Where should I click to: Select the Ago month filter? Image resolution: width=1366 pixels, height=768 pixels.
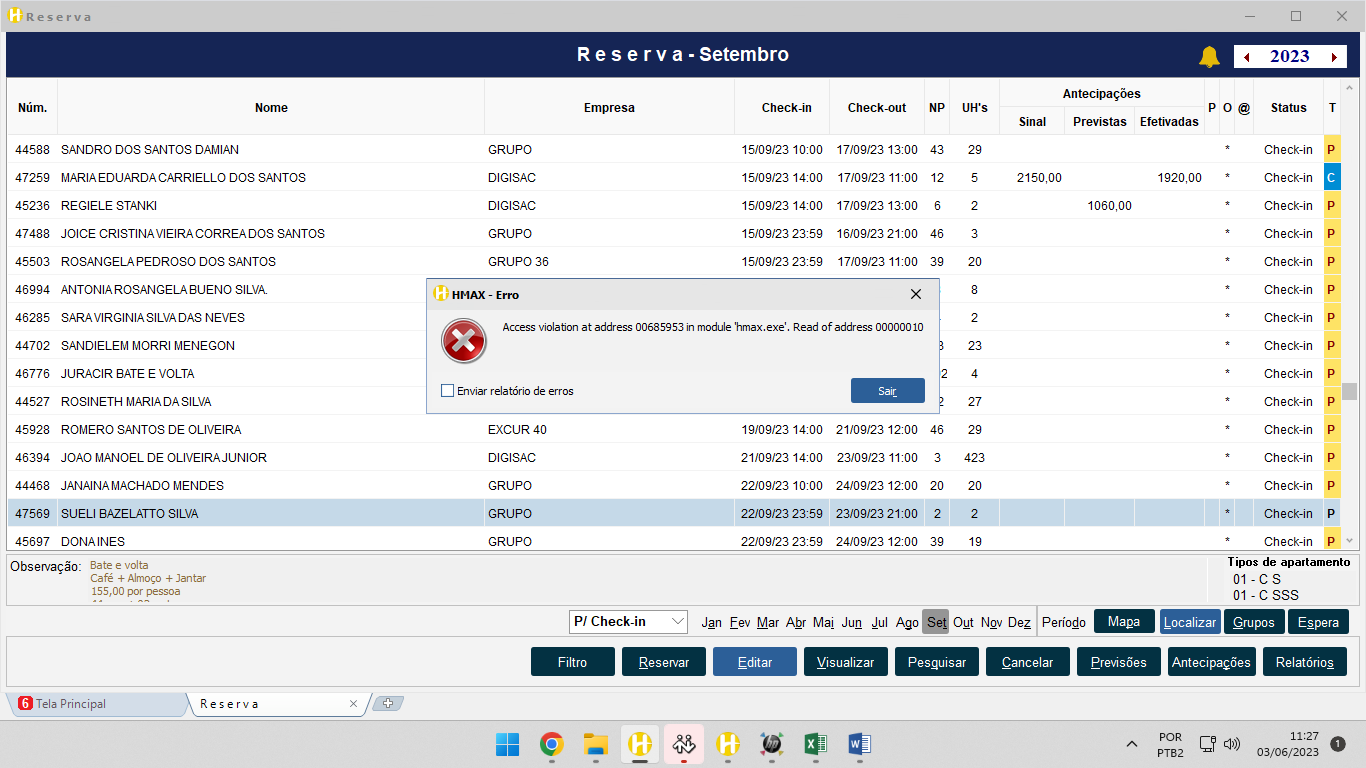coord(907,622)
